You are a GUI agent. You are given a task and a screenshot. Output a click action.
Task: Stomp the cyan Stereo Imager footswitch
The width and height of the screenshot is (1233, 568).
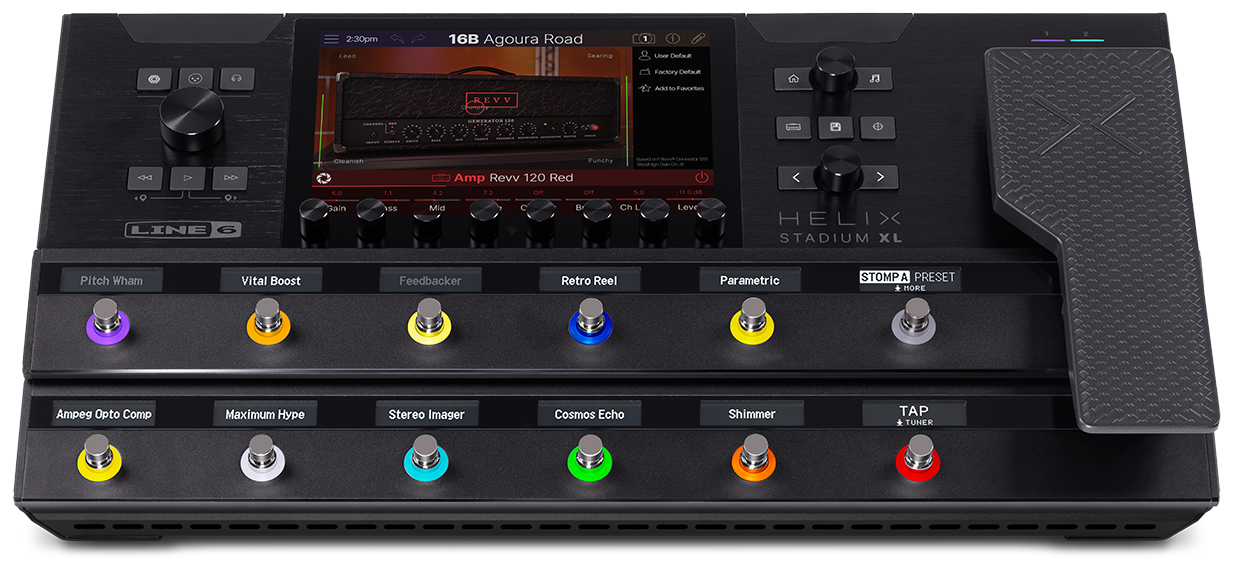pyautogui.click(x=426, y=458)
